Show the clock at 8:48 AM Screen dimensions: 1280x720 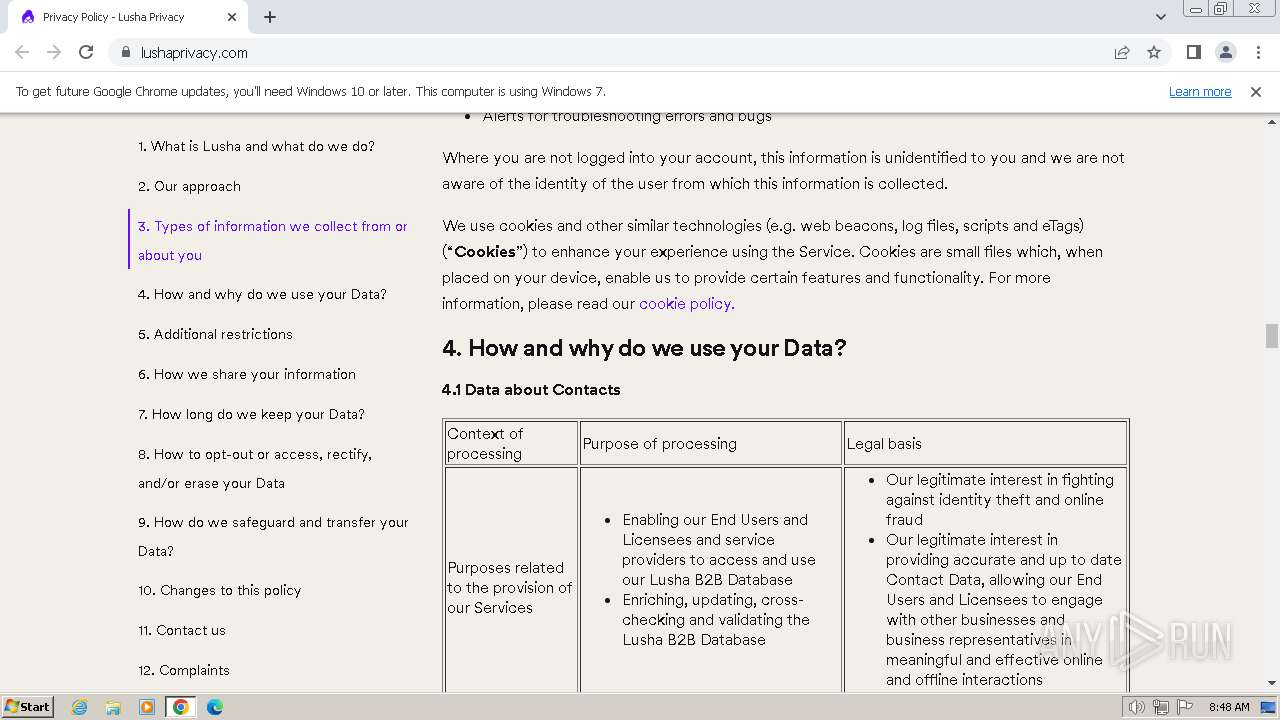tap(1229, 707)
